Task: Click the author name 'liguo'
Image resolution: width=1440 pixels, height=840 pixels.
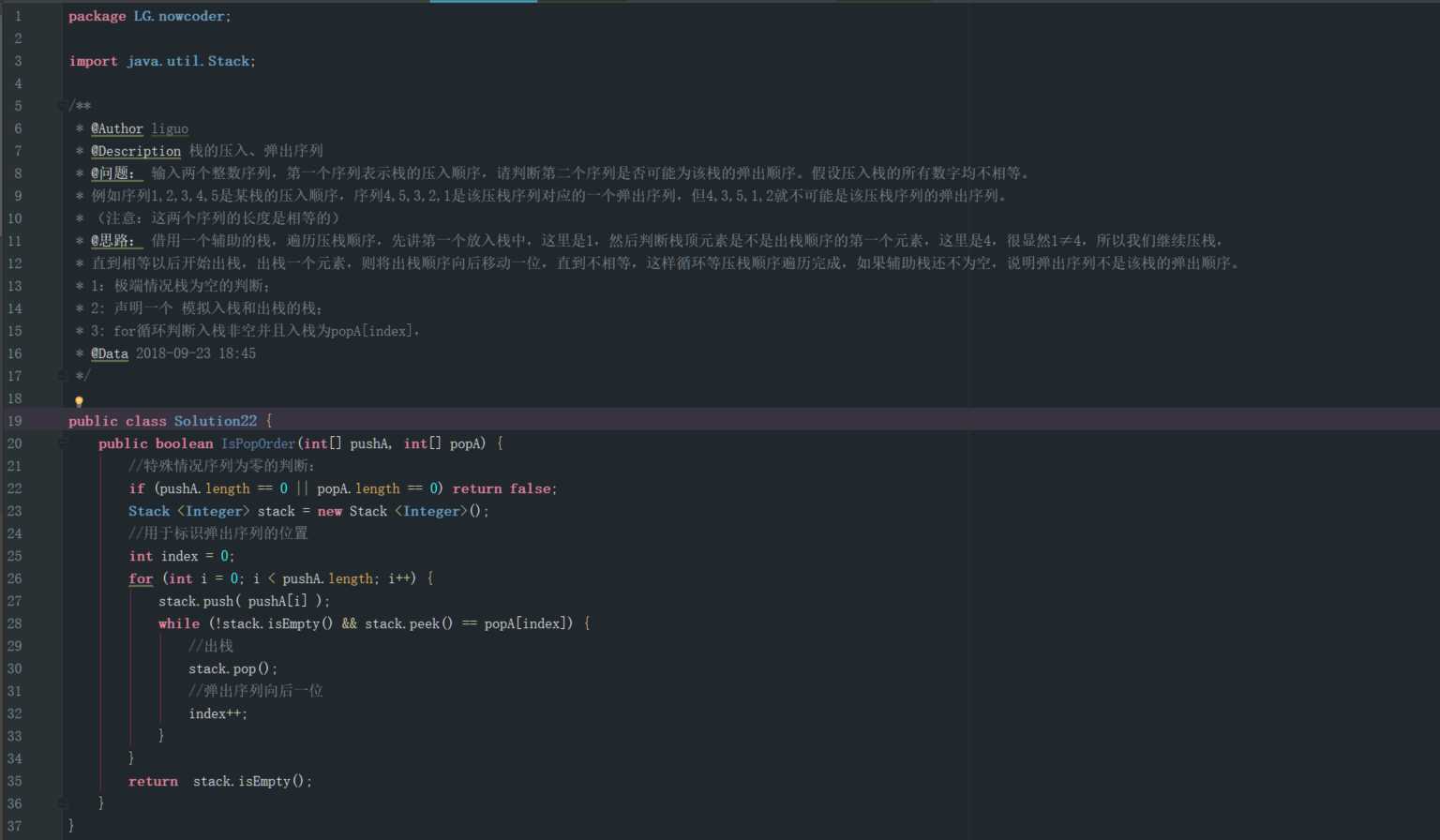Action: (x=170, y=128)
